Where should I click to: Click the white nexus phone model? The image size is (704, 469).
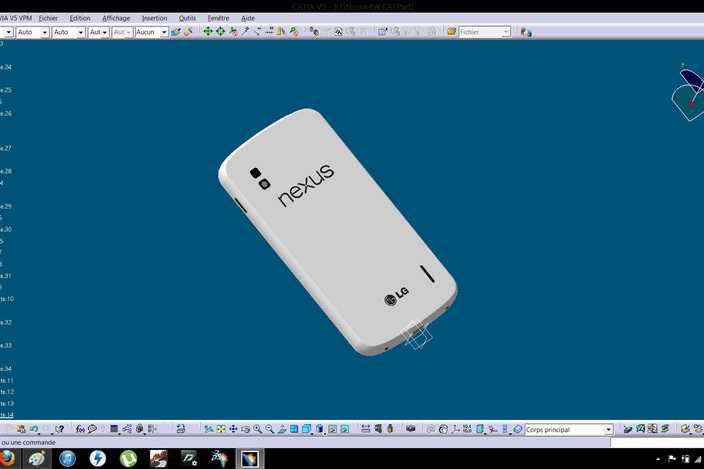(x=337, y=233)
